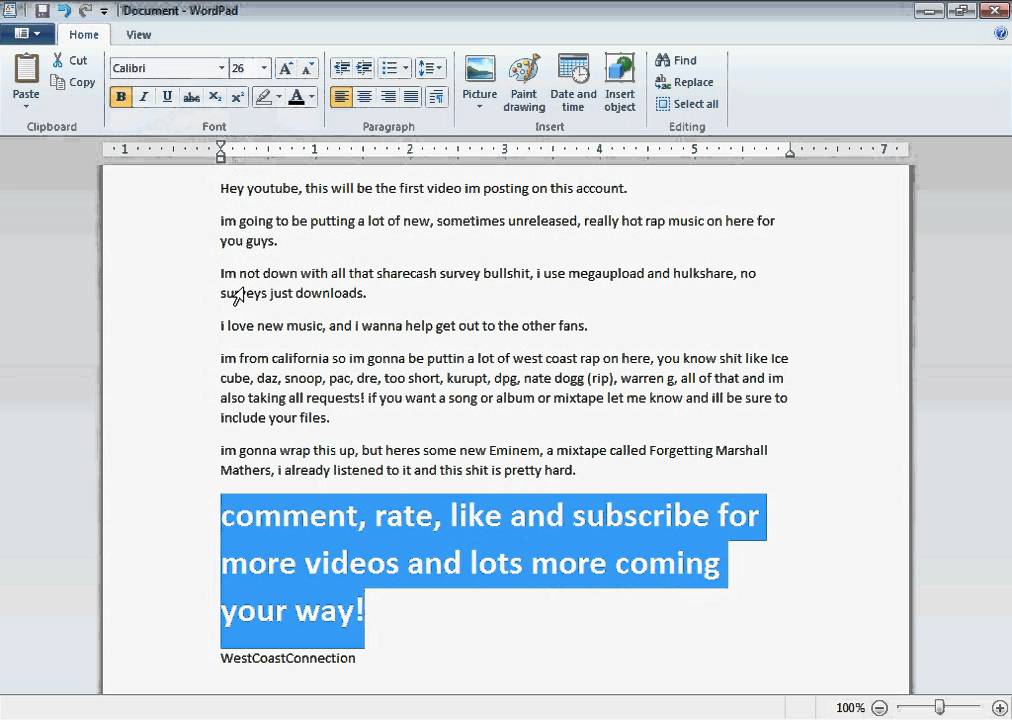Select Align text left

pos(341,97)
